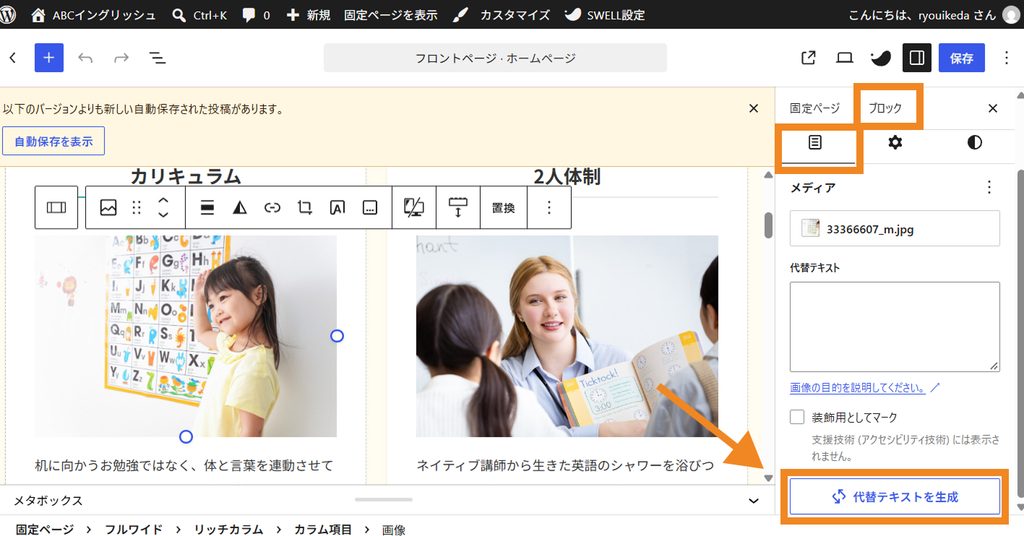This screenshot has width=1024, height=536.
Task: Undo the last change
Action: point(86,58)
